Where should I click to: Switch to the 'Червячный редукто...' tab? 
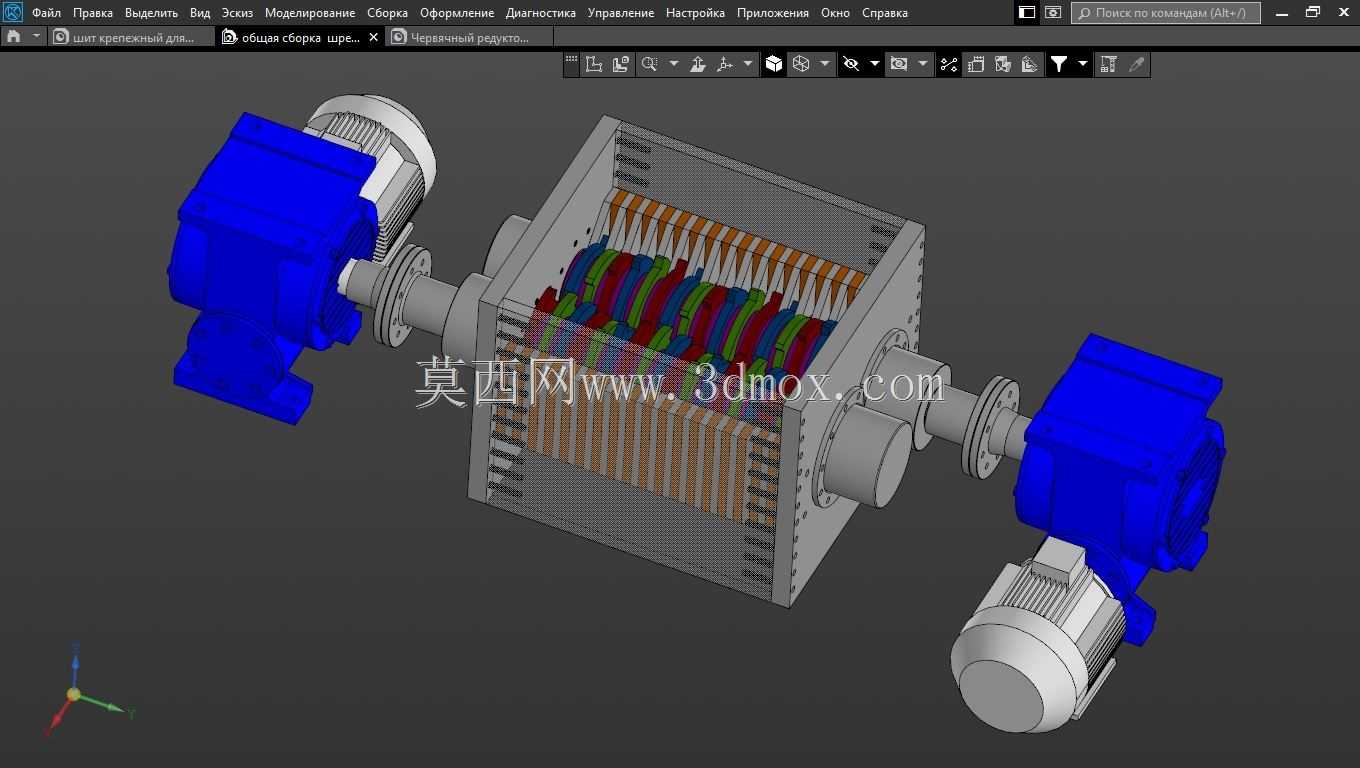pyautogui.click(x=470, y=37)
